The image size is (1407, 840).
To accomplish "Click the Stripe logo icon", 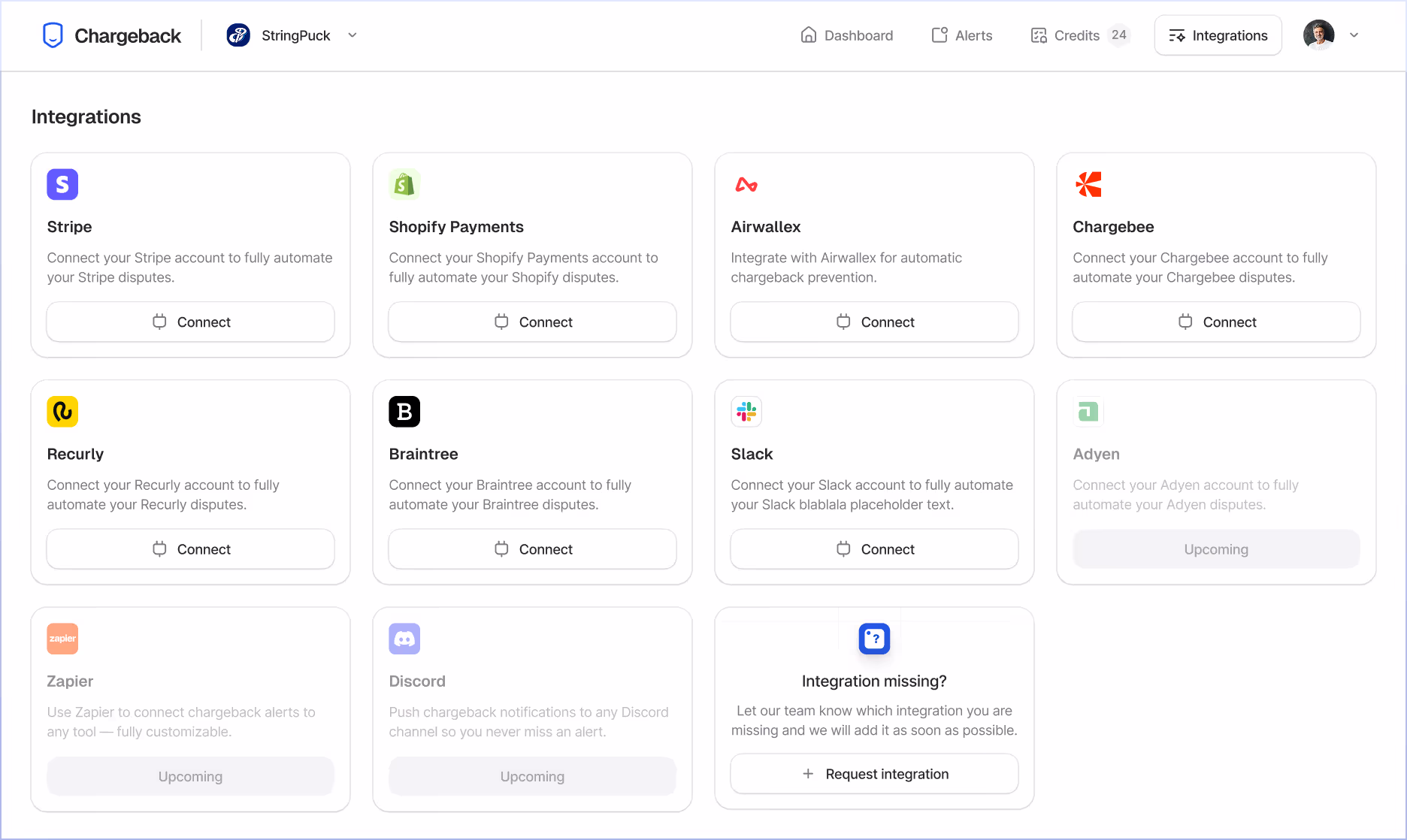I will click(x=62, y=184).
